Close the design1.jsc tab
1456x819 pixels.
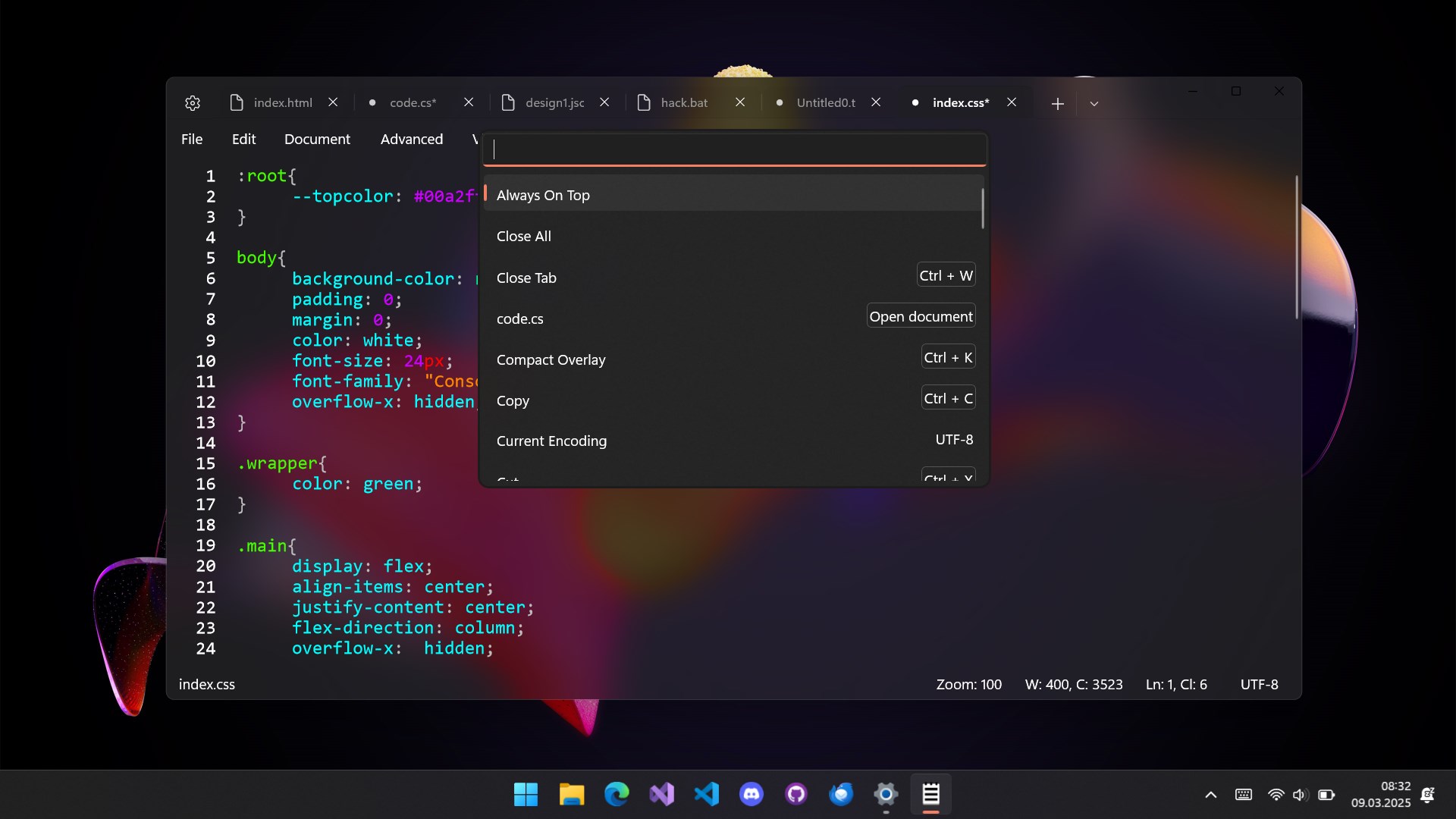pyautogui.click(x=604, y=102)
